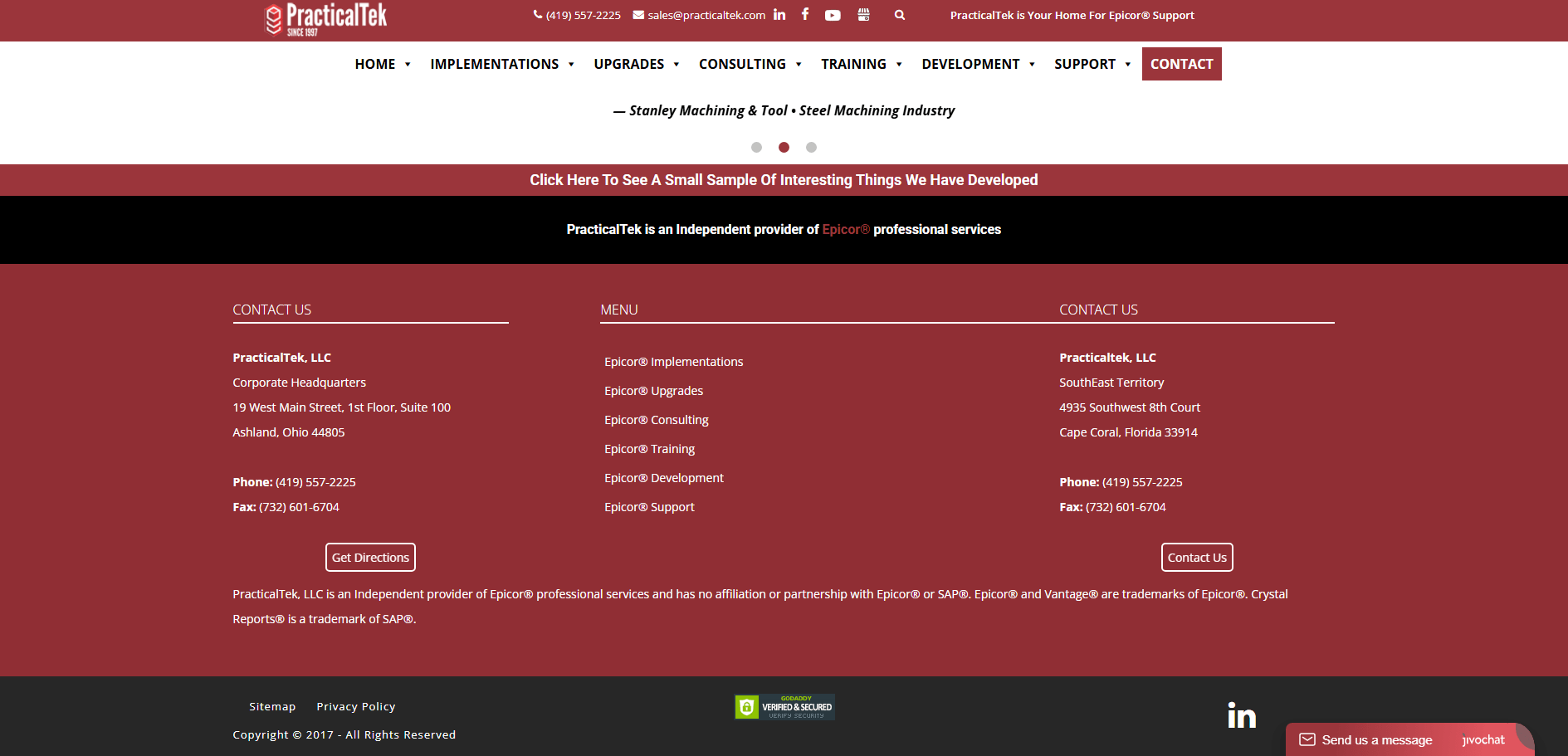Click the Contact Us button
Screen dimensions: 1568x756
coord(1197,558)
